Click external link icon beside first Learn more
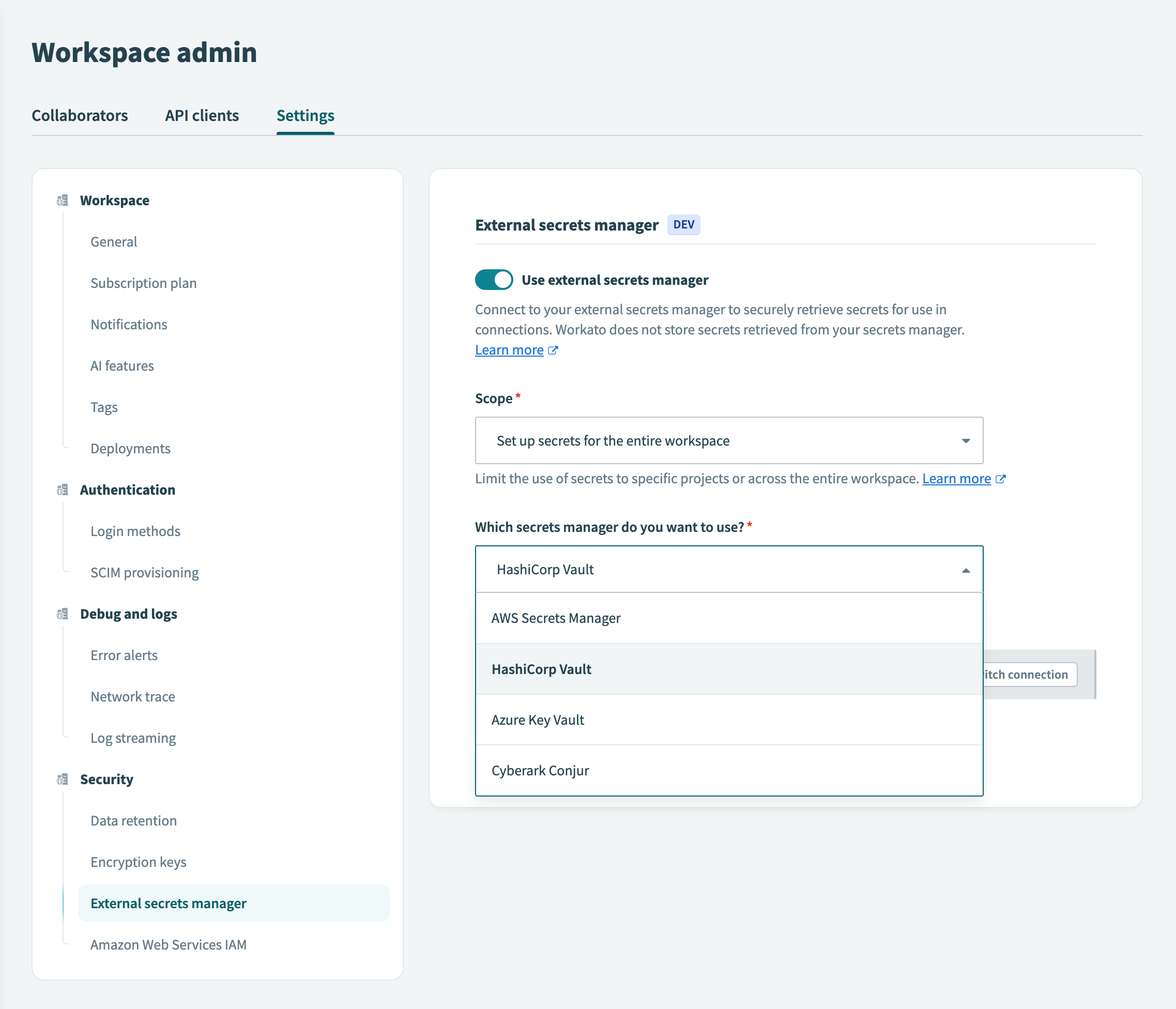1176x1009 pixels. [x=553, y=350]
